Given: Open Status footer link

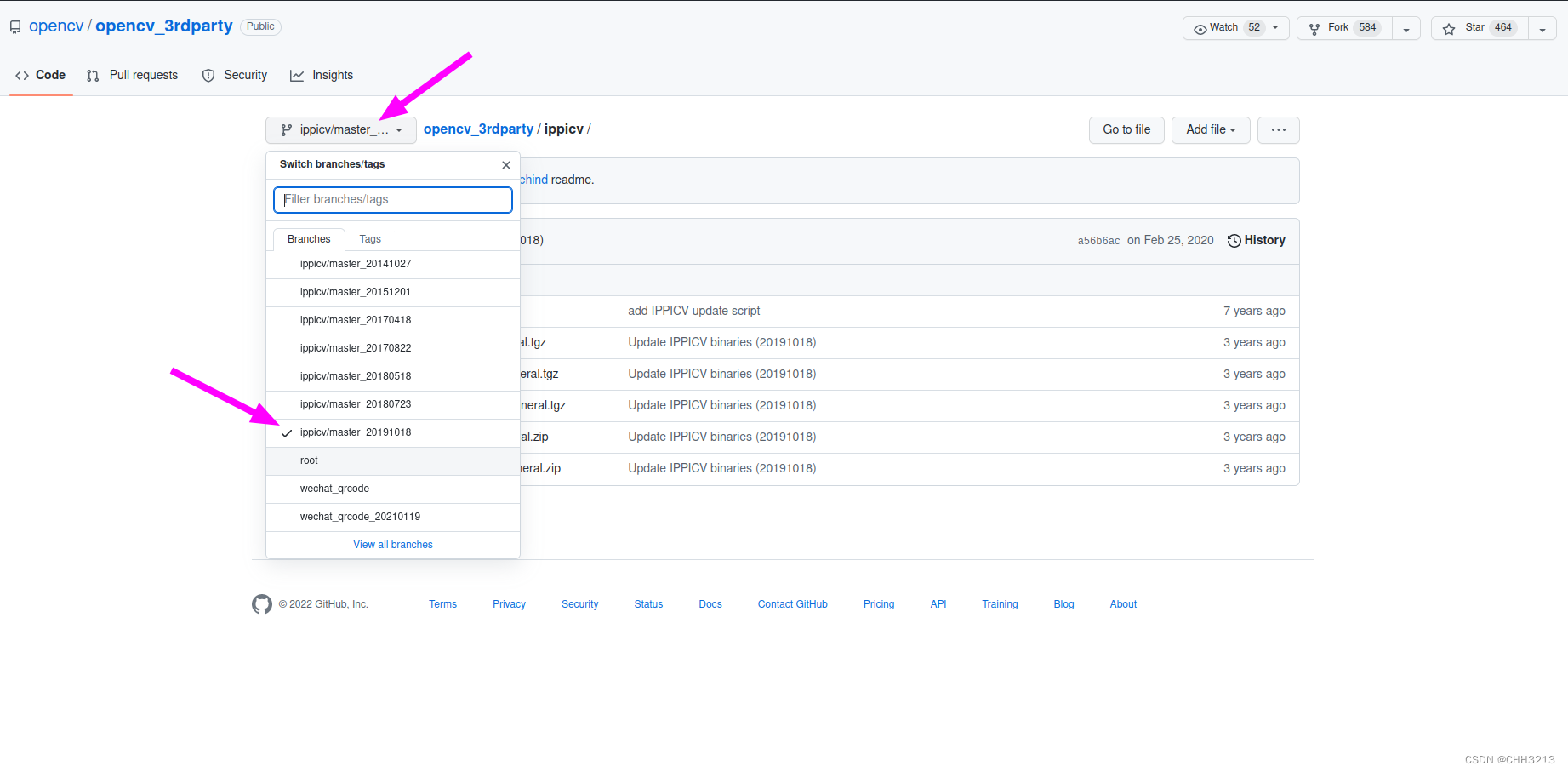Looking at the screenshot, I should click(x=648, y=604).
